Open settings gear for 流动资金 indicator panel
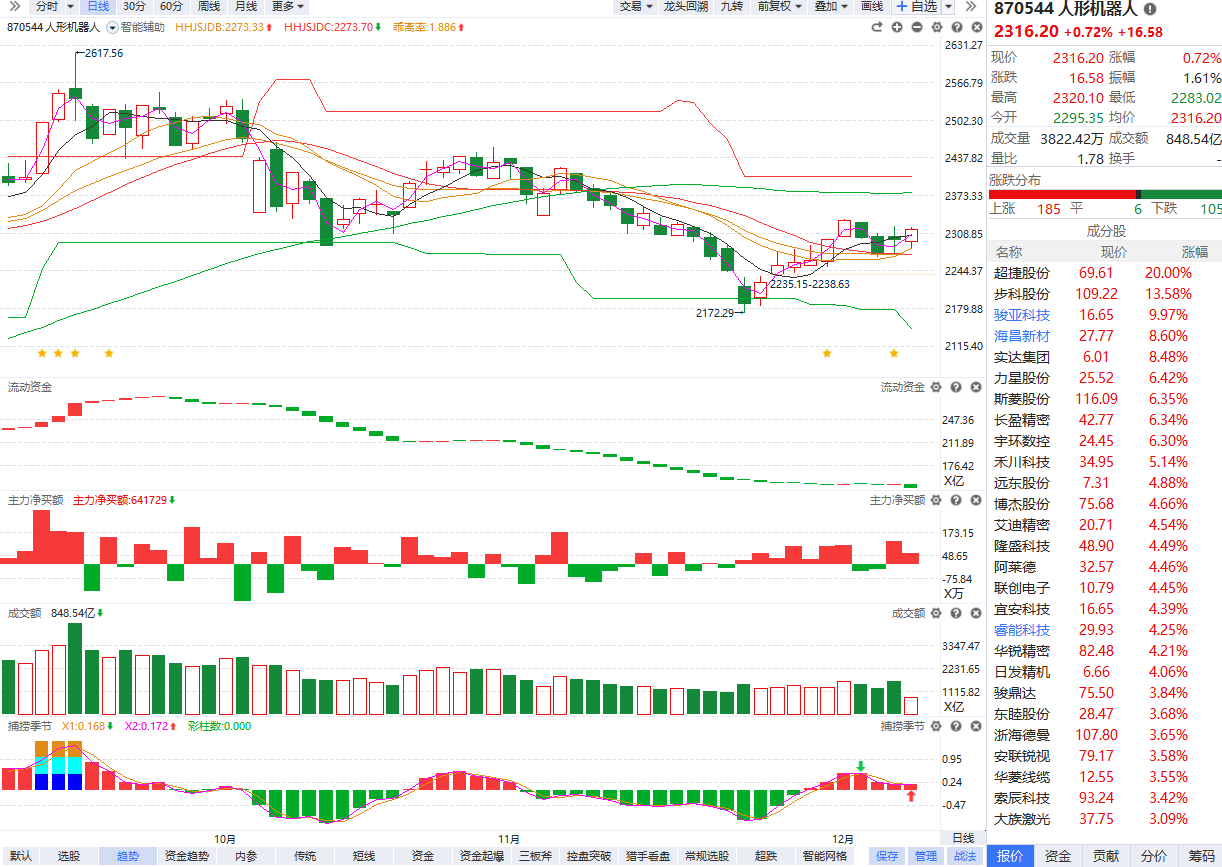 [936, 387]
